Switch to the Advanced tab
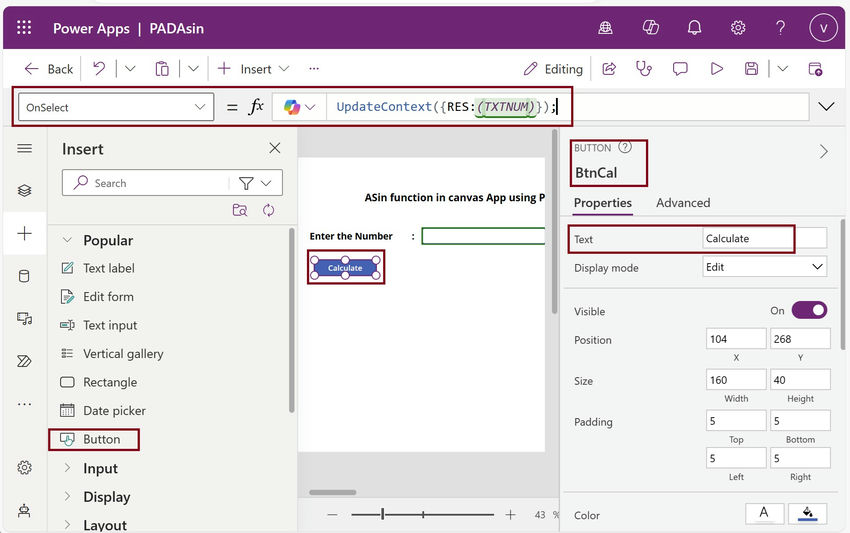 coord(683,203)
